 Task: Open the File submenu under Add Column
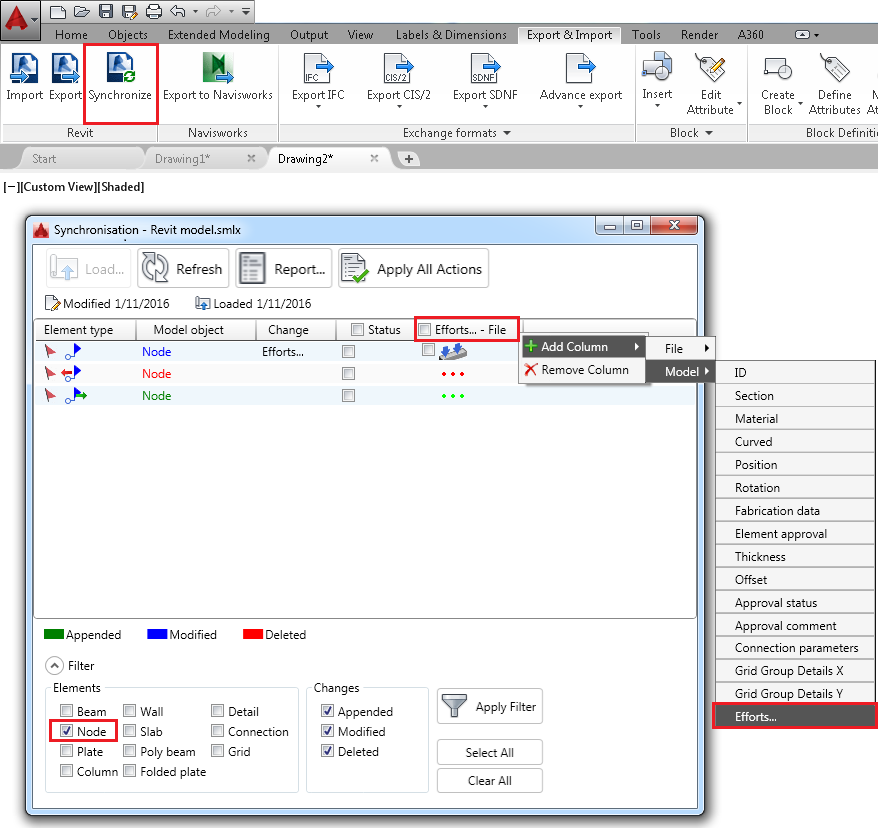pos(681,348)
